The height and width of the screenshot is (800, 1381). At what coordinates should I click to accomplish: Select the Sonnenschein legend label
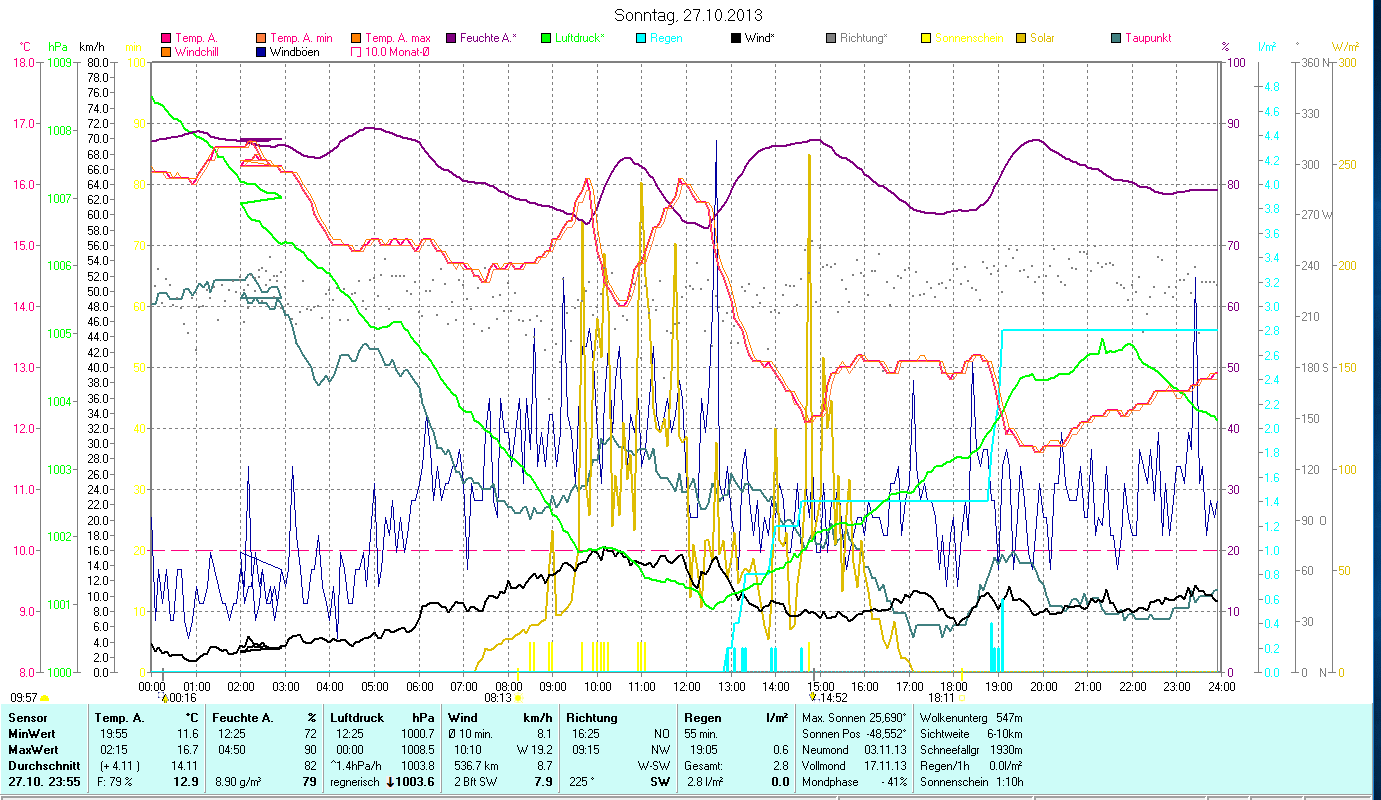pyautogui.click(x=969, y=38)
